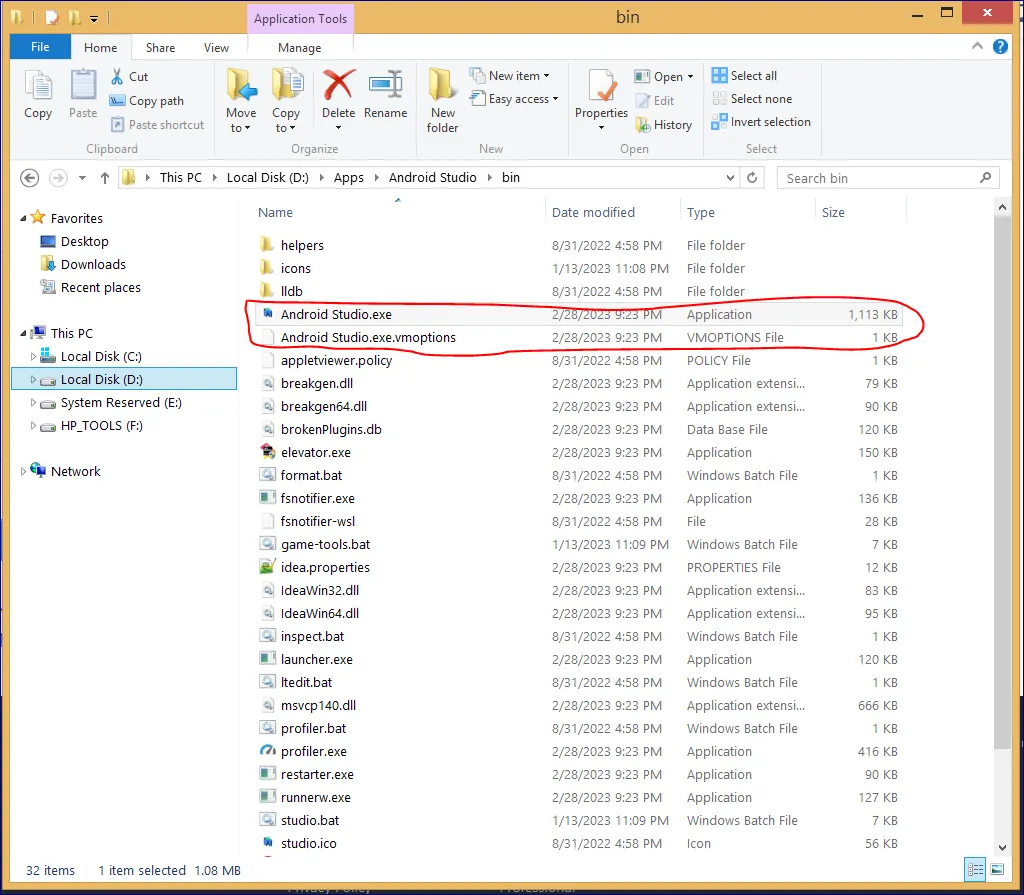Select the profiler.exe gauge icon

267,751
